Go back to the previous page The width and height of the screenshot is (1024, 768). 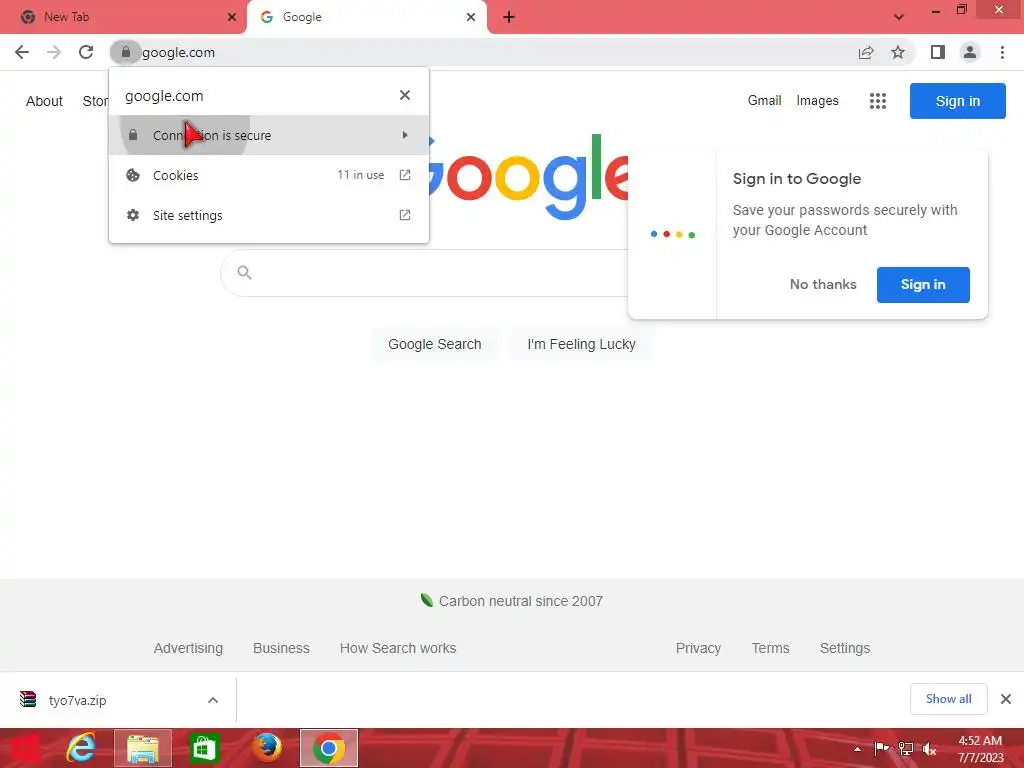22,52
